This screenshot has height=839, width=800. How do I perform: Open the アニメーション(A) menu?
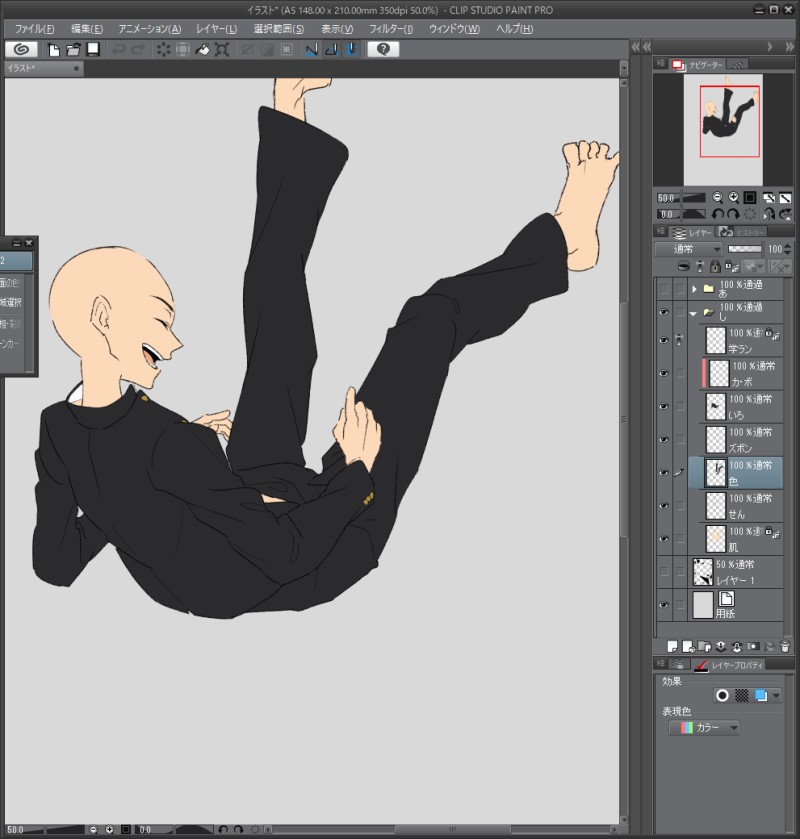[150, 29]
